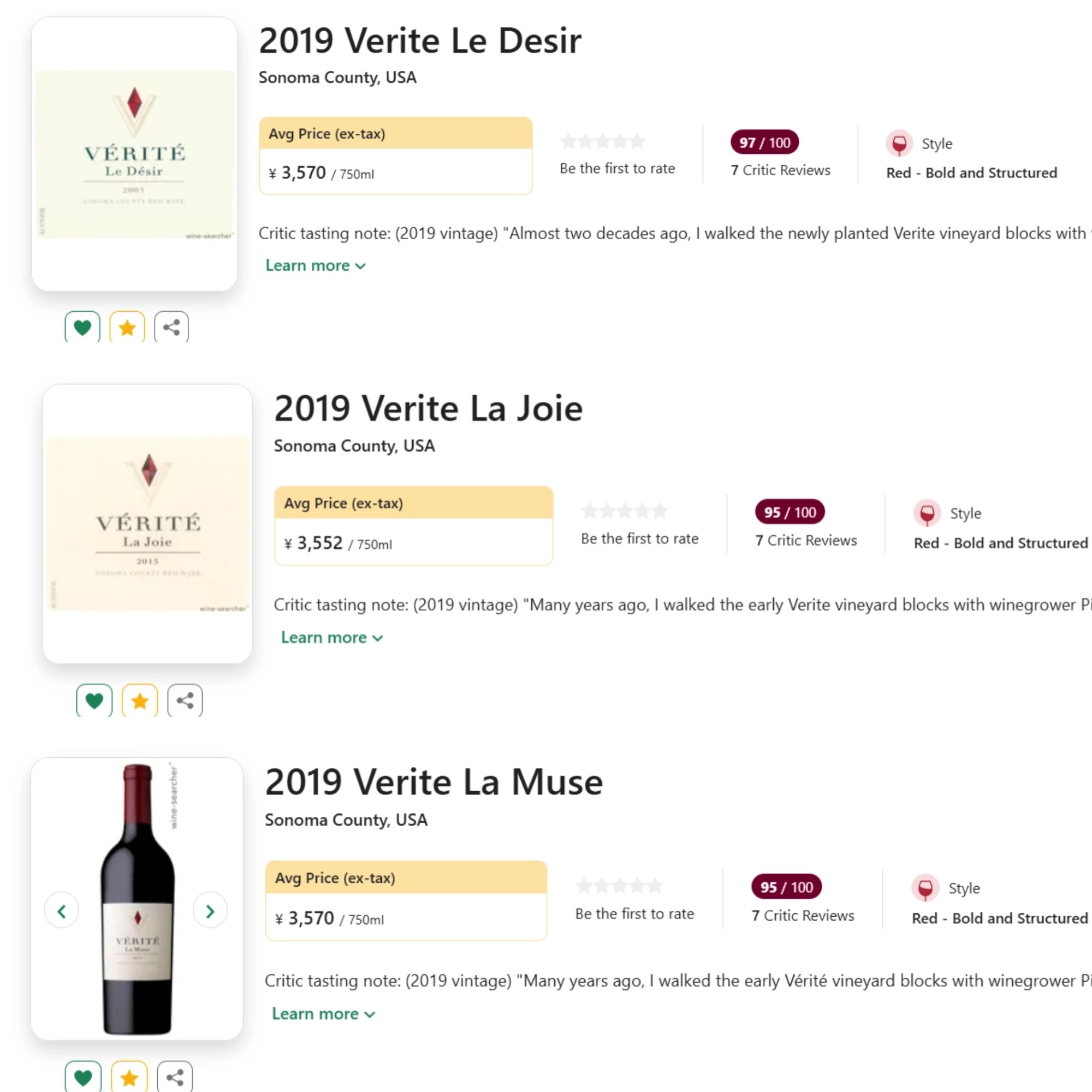Screen dimensions: 1092x1092
Task: Expand Learn more for Verite La Joie
Action: 332,638
